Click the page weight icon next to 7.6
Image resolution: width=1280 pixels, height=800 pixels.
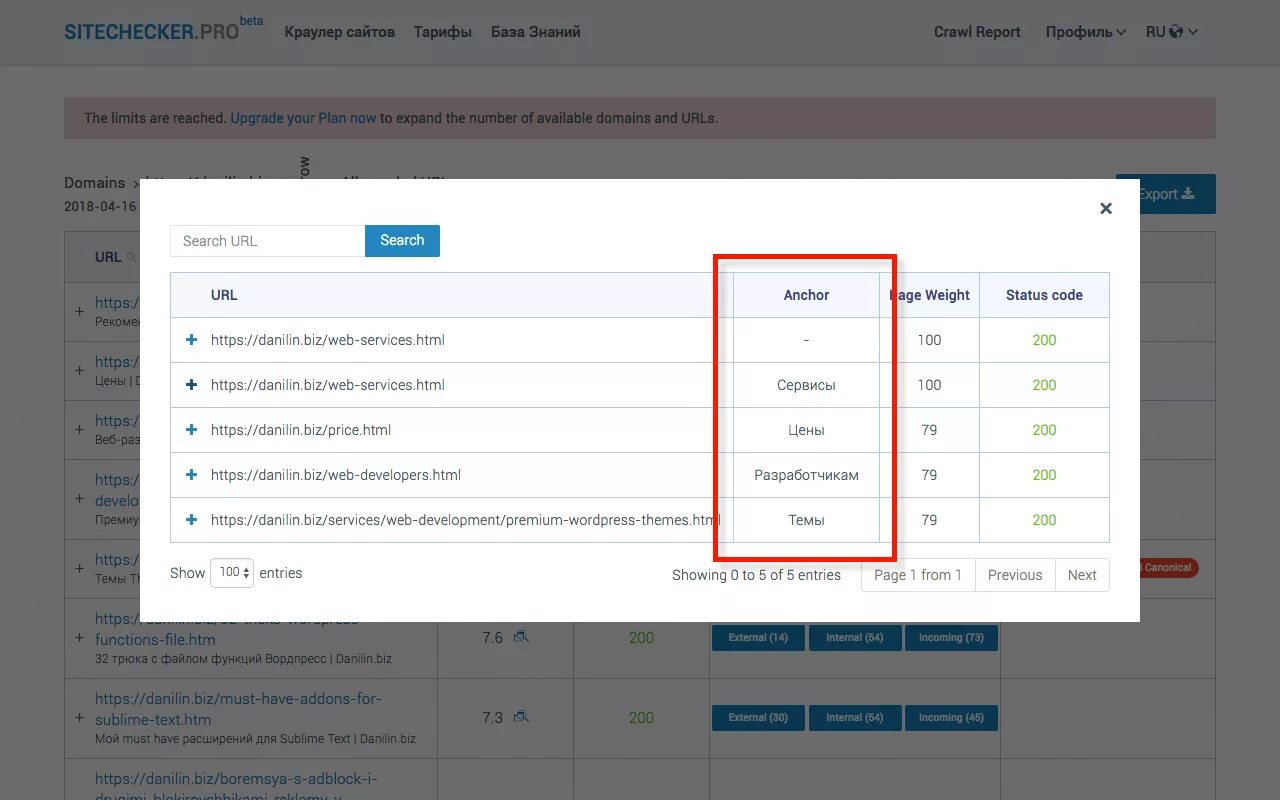point(521,637)
